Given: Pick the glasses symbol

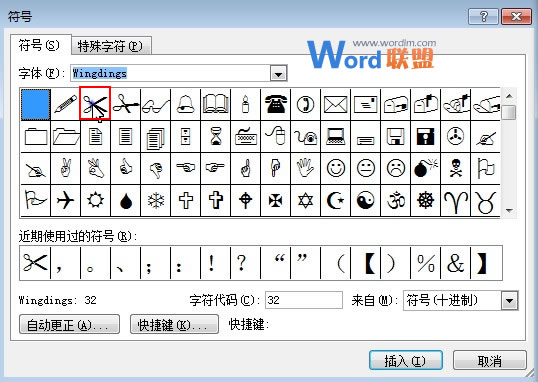Looking at the screenshot, I should point(156,104).
